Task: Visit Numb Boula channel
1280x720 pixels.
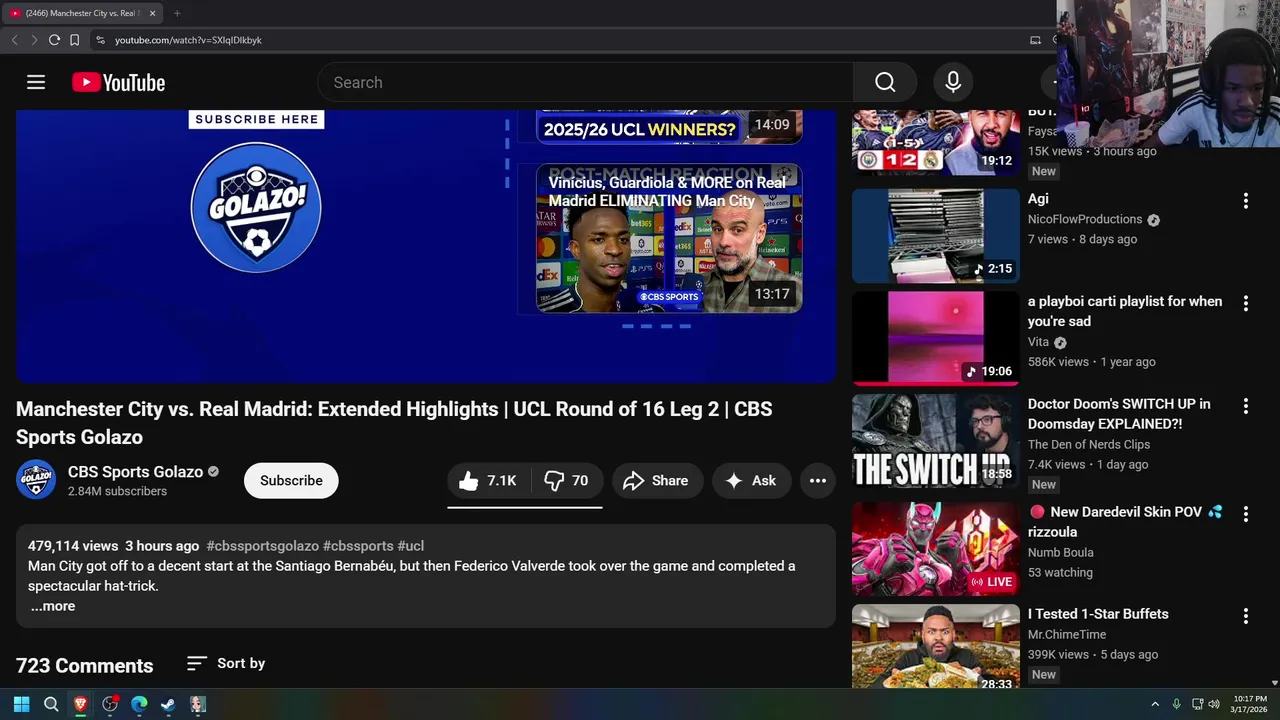Action: (1060, 552)
